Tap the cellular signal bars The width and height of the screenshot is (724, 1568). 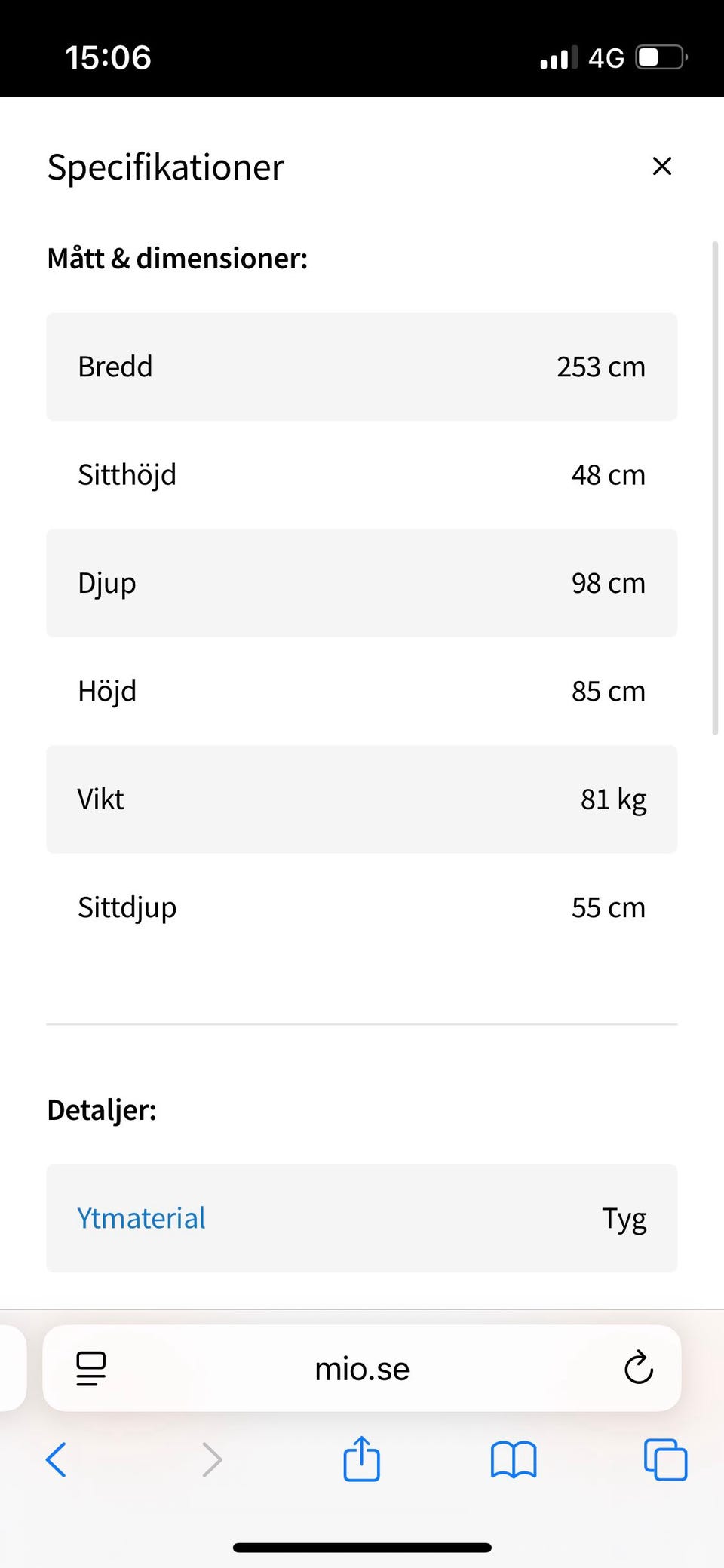point(558,57)
